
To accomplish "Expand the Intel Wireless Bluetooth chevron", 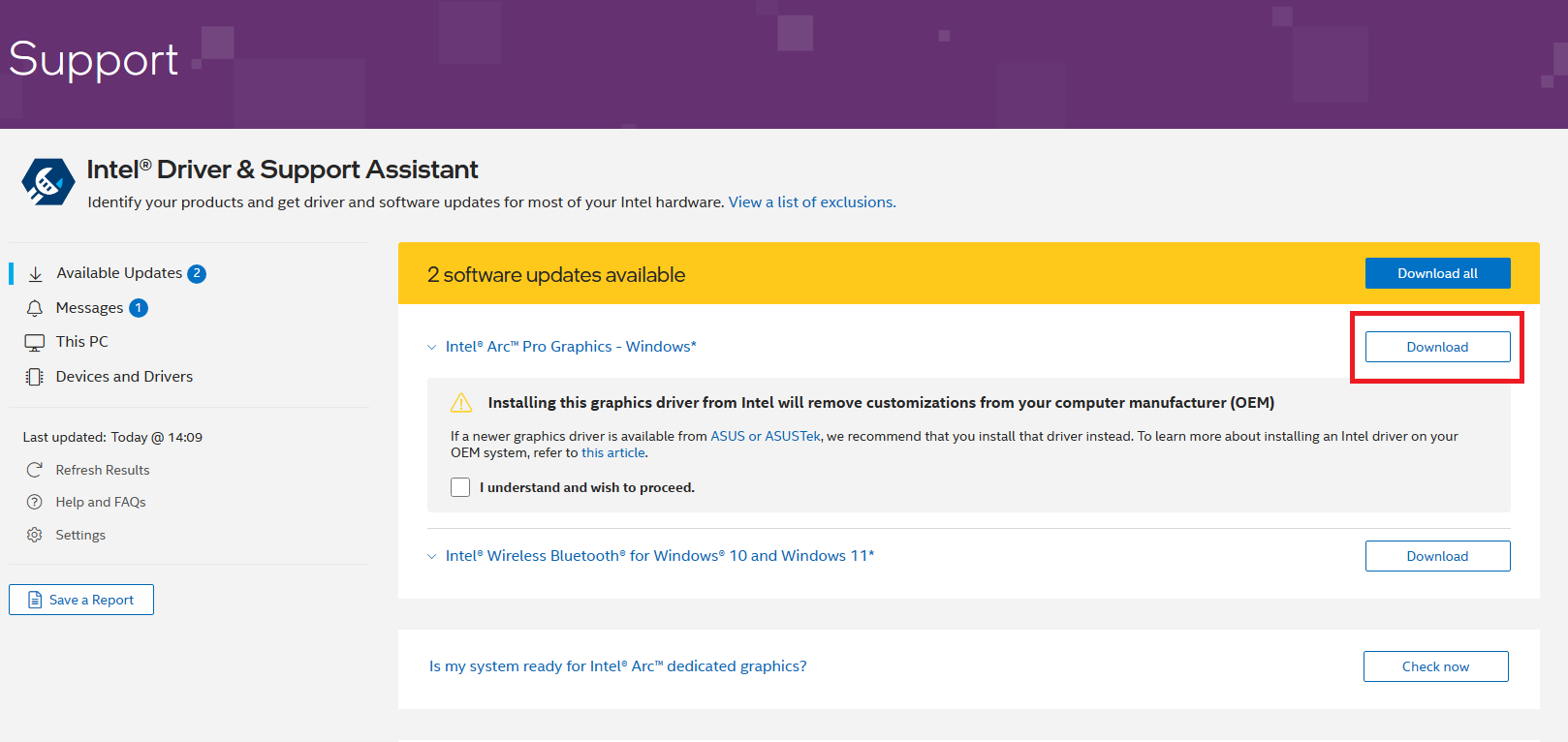I will coord(432,556).
